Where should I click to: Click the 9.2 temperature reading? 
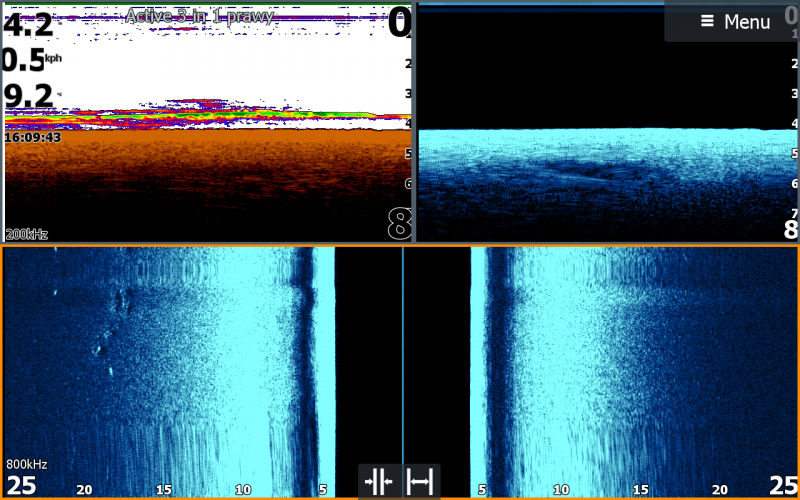click(x=28, y=96)
